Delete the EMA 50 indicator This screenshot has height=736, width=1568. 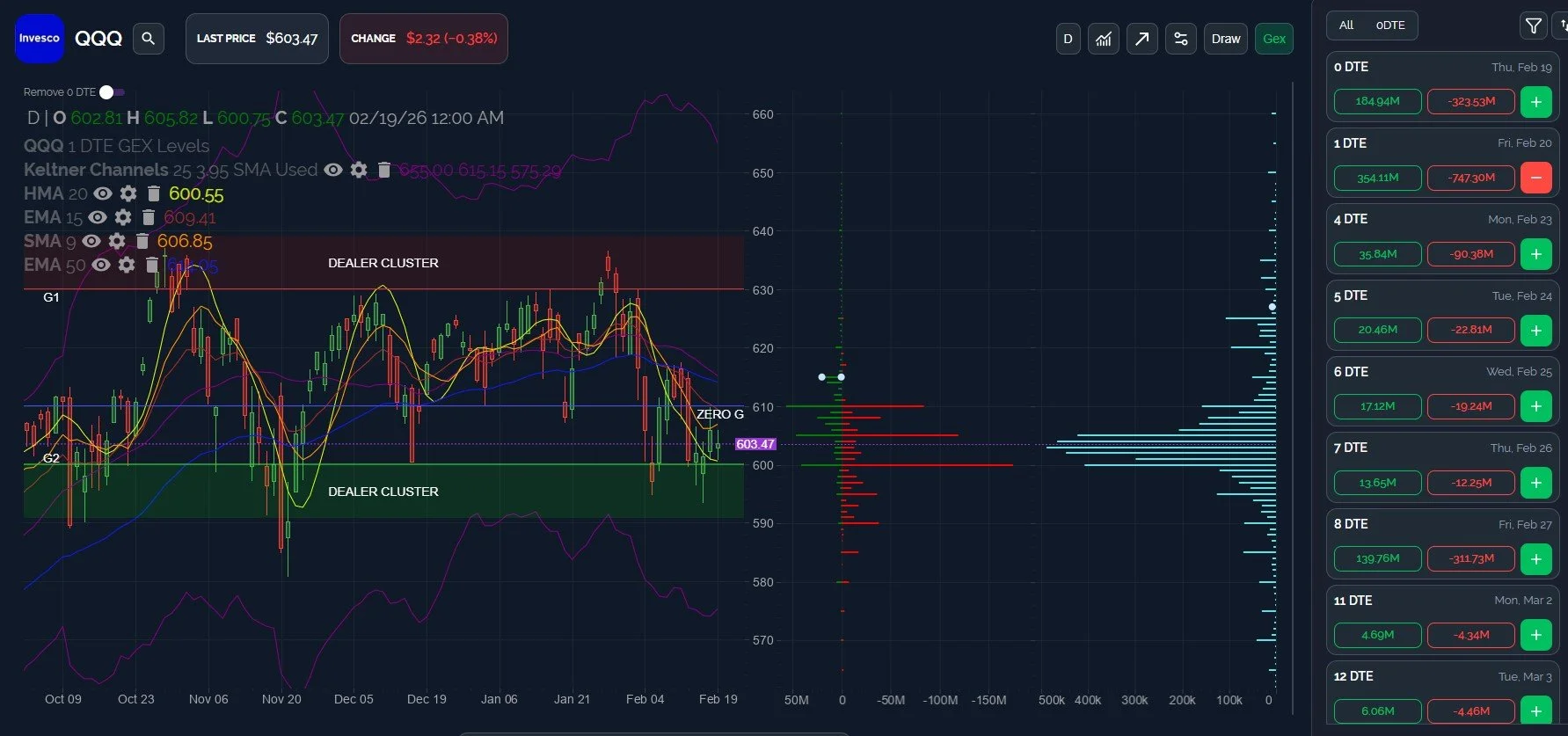[152, 265]
